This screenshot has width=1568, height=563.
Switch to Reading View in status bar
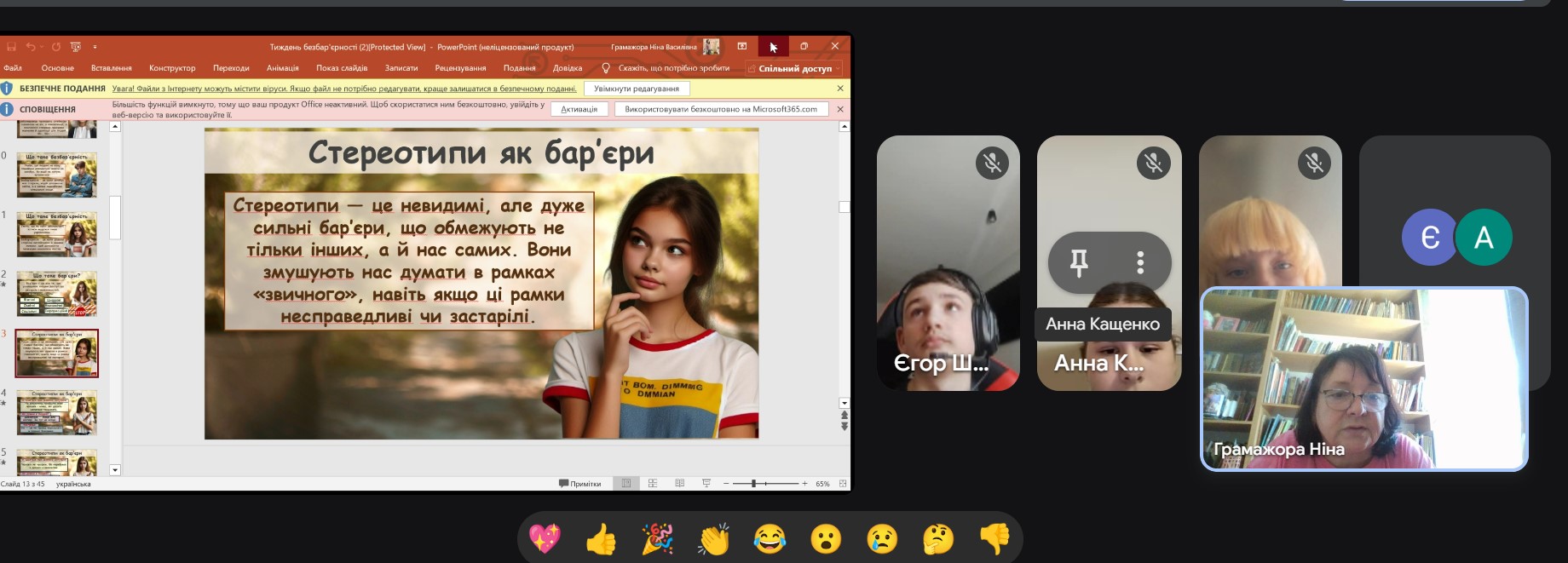(679, 484)
